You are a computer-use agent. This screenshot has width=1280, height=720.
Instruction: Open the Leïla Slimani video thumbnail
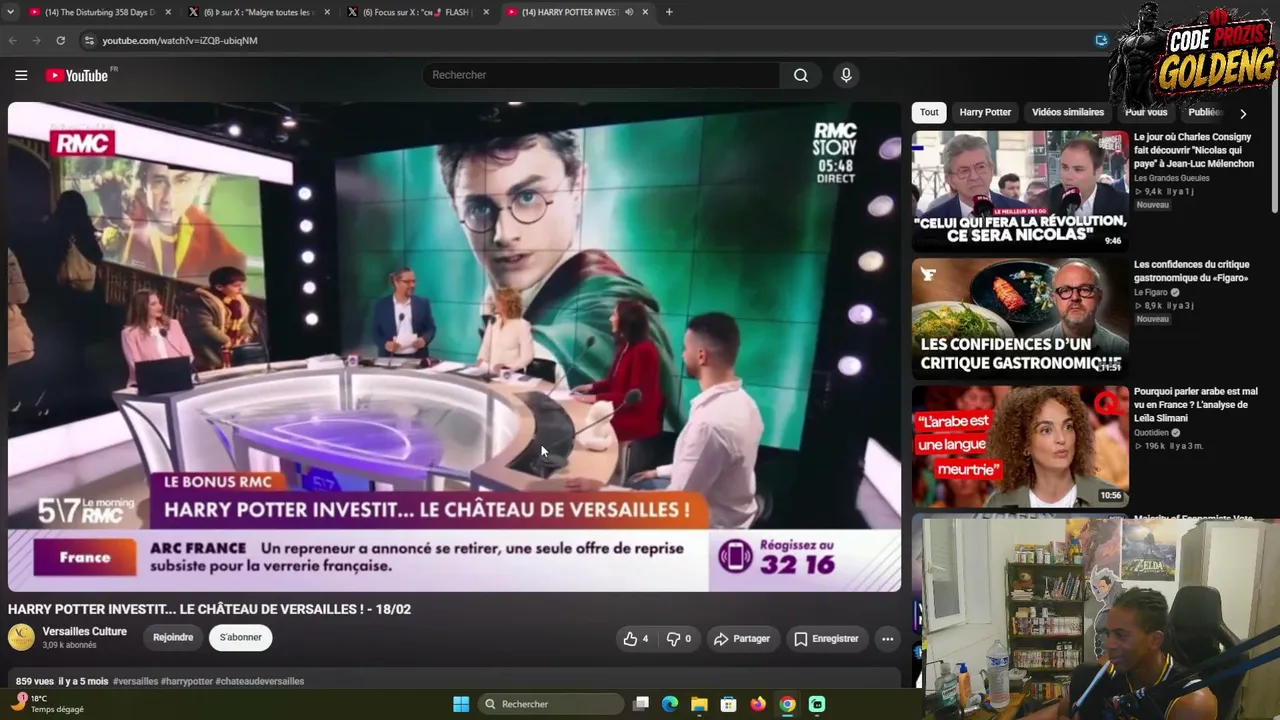(1020, 446)
